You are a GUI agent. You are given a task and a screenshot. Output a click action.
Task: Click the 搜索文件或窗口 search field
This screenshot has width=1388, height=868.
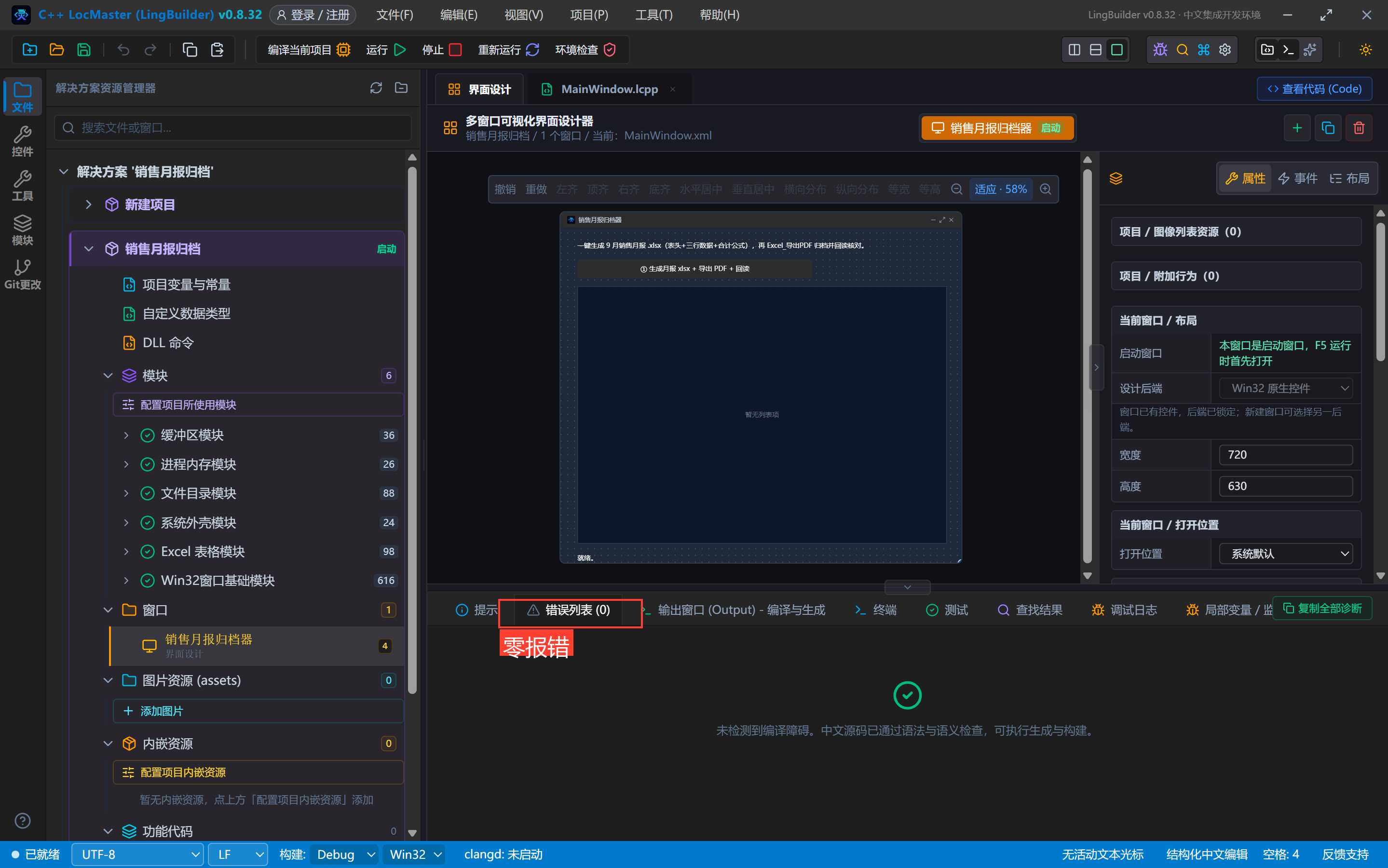[233, 127]
